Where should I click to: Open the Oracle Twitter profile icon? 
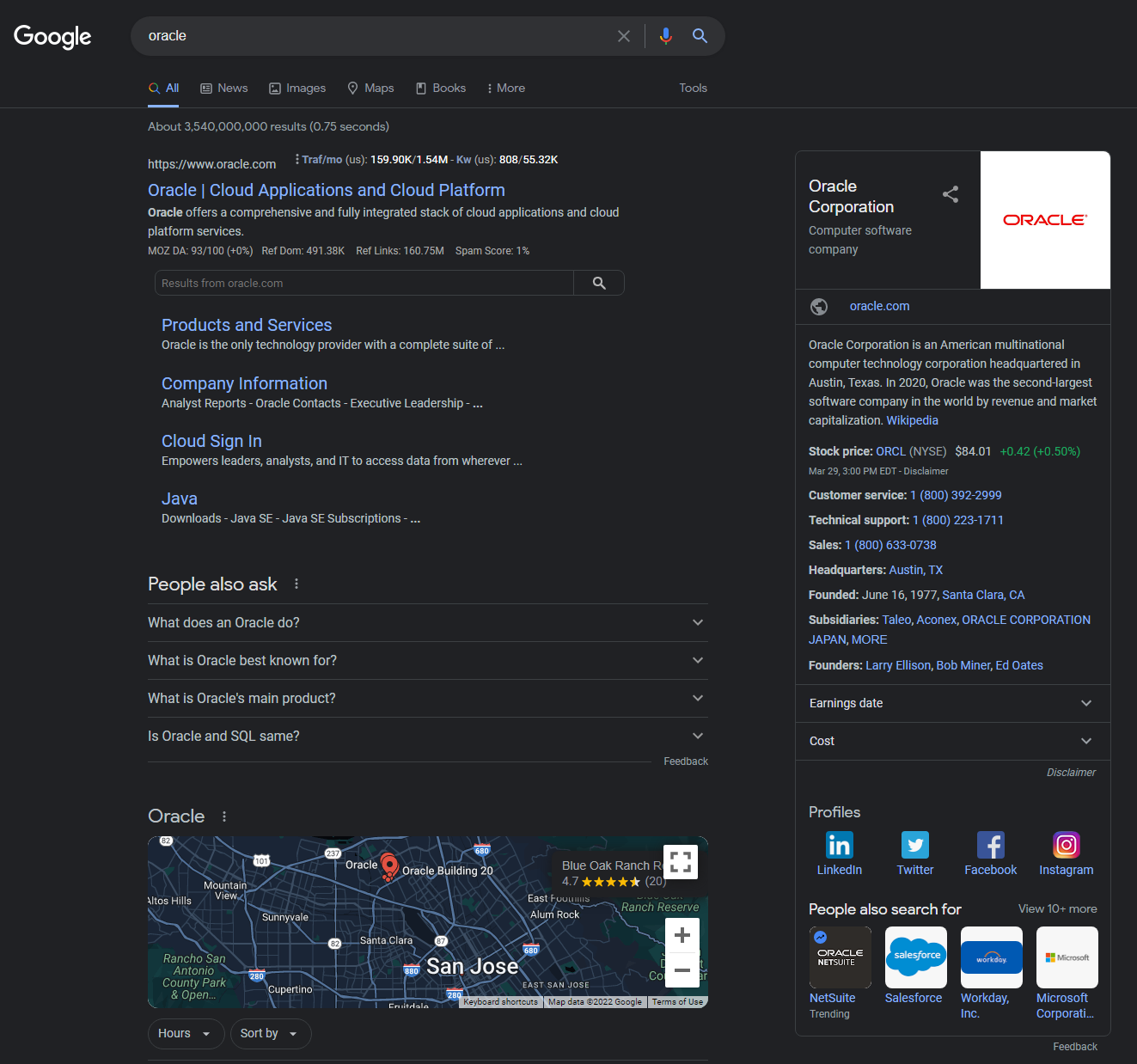coord(915,846)
